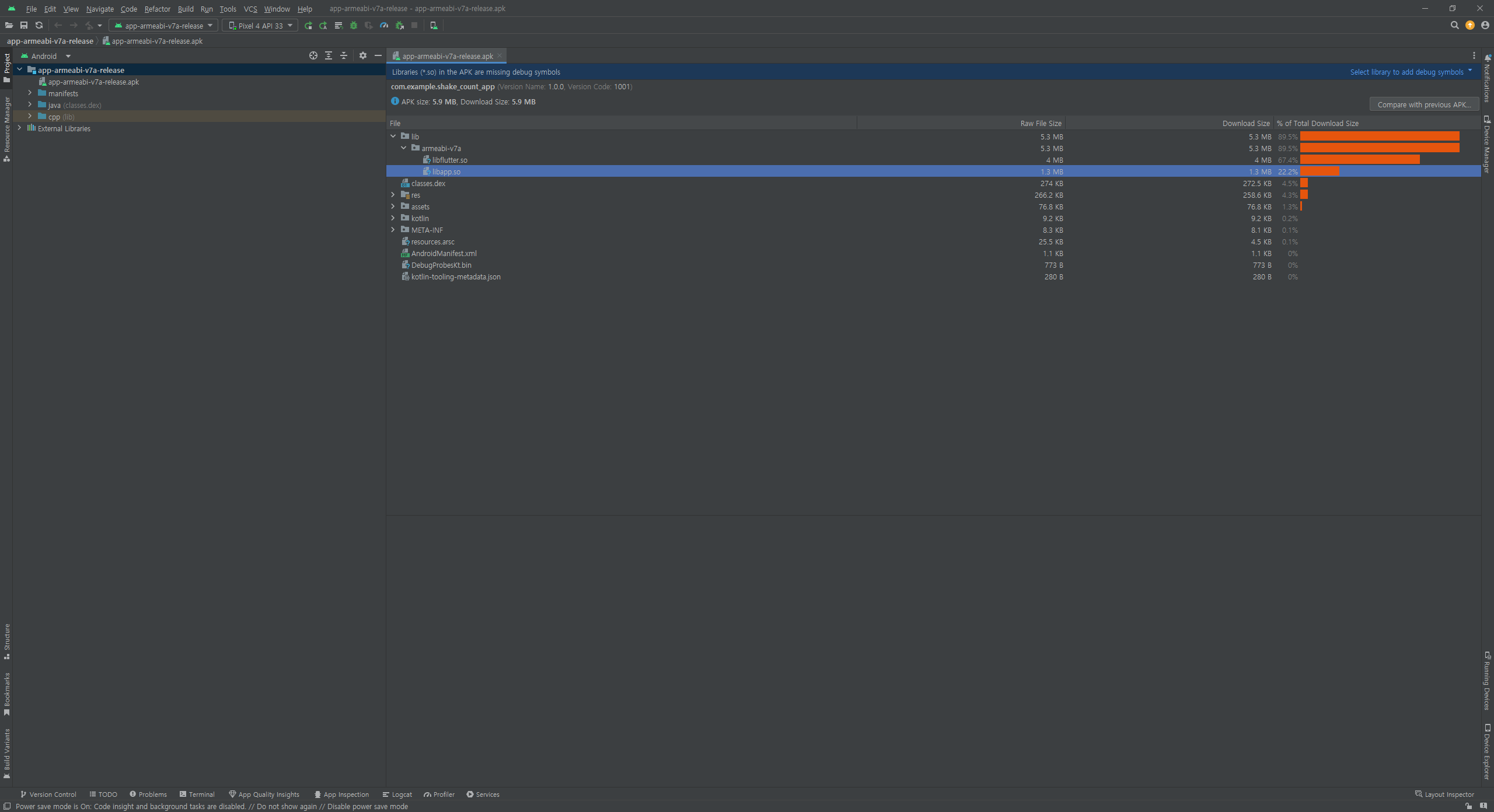Click the Search Everywhere magnifier icon
1494x812 pixels.
[x=1454, y=26]
